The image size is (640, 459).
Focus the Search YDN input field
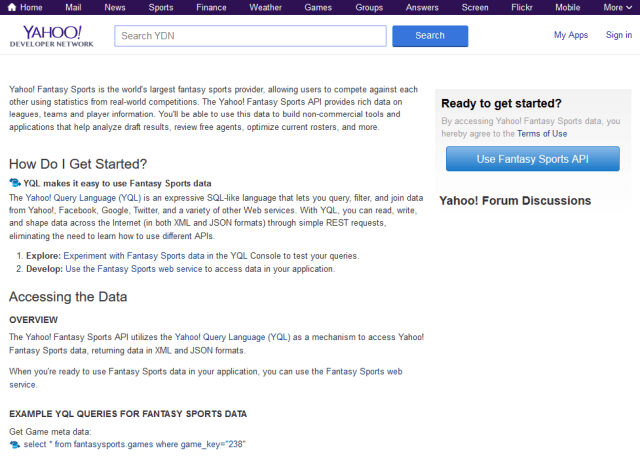[250, 36]
